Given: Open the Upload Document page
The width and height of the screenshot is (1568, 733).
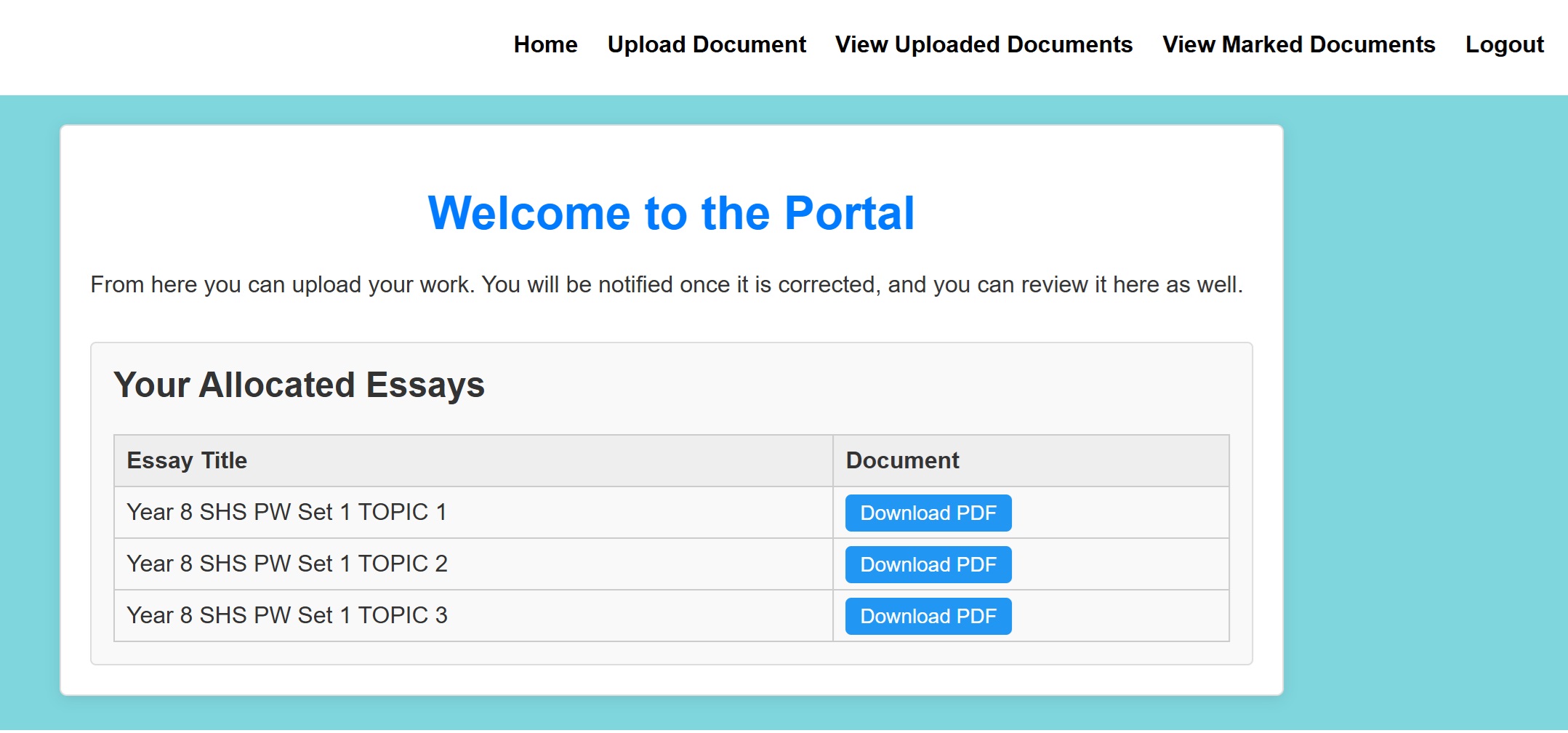Looking at the screenshot, I should click(707, 44).
